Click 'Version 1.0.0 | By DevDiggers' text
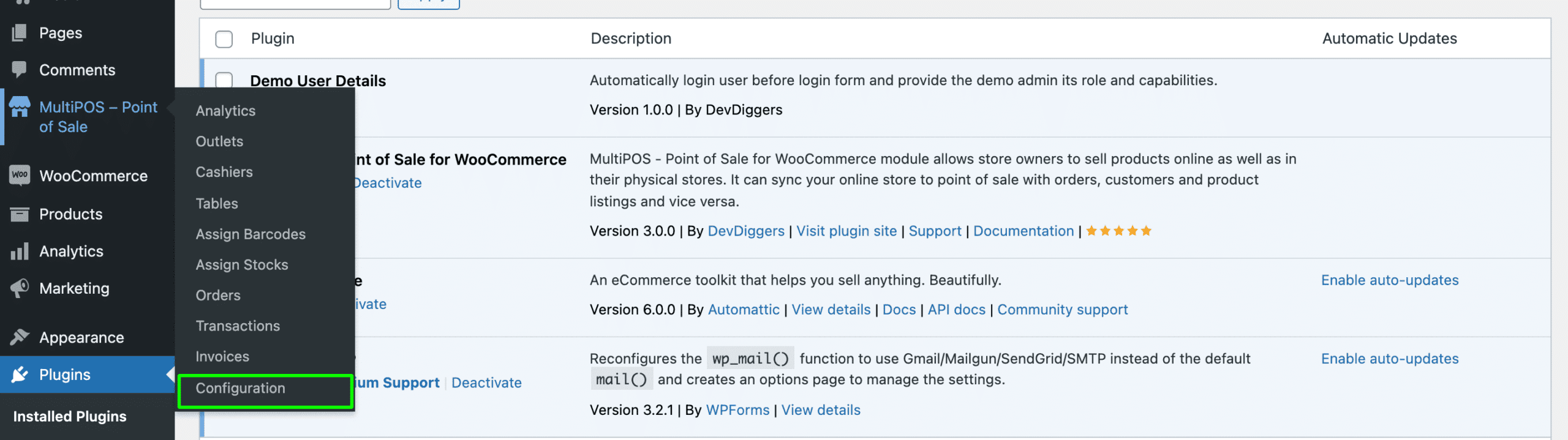Image resolution: width=1568 pixels, height=440 pixels. pyautogui.click(x=686, y=110)
